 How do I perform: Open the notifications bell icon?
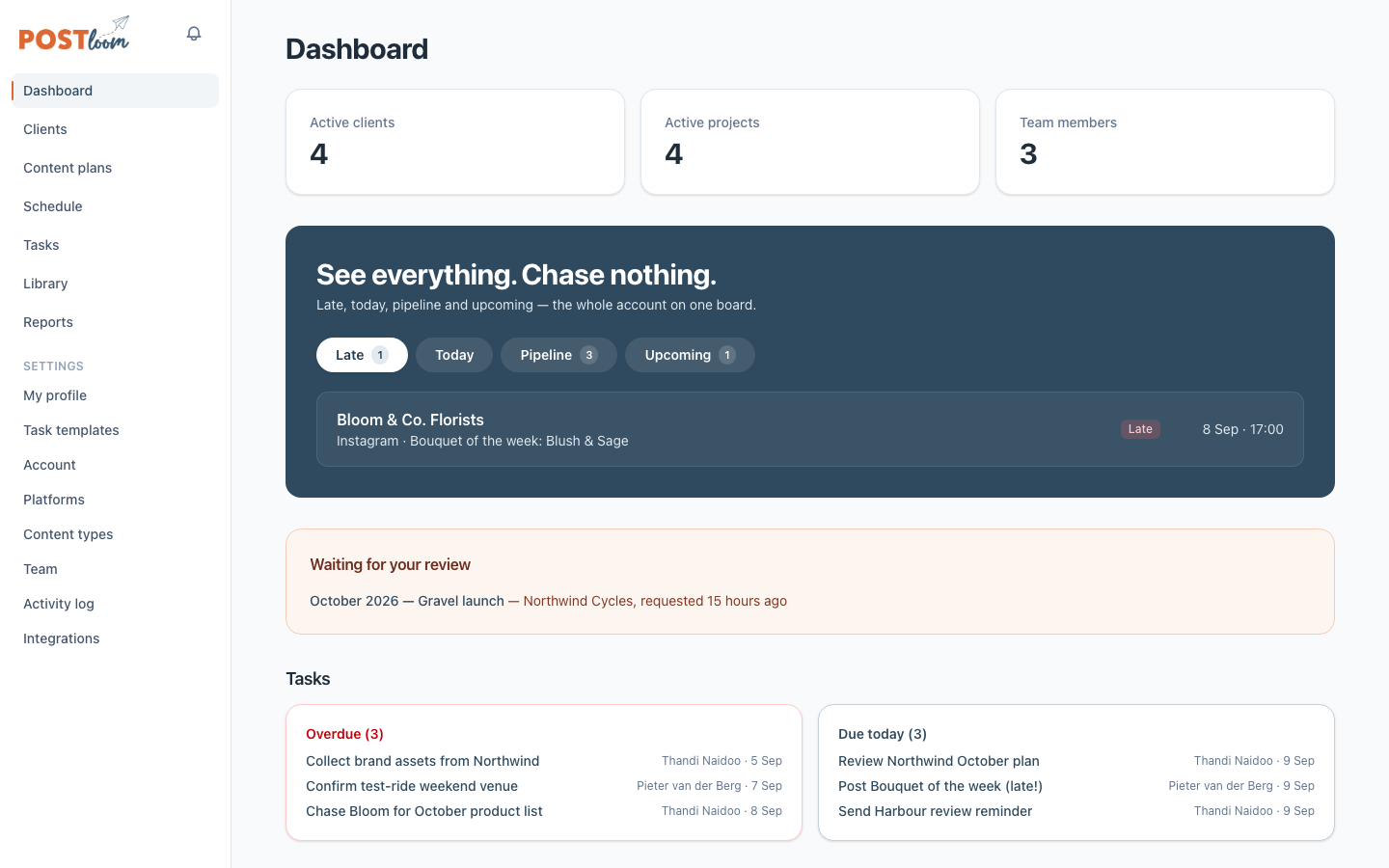pos(194,34)
